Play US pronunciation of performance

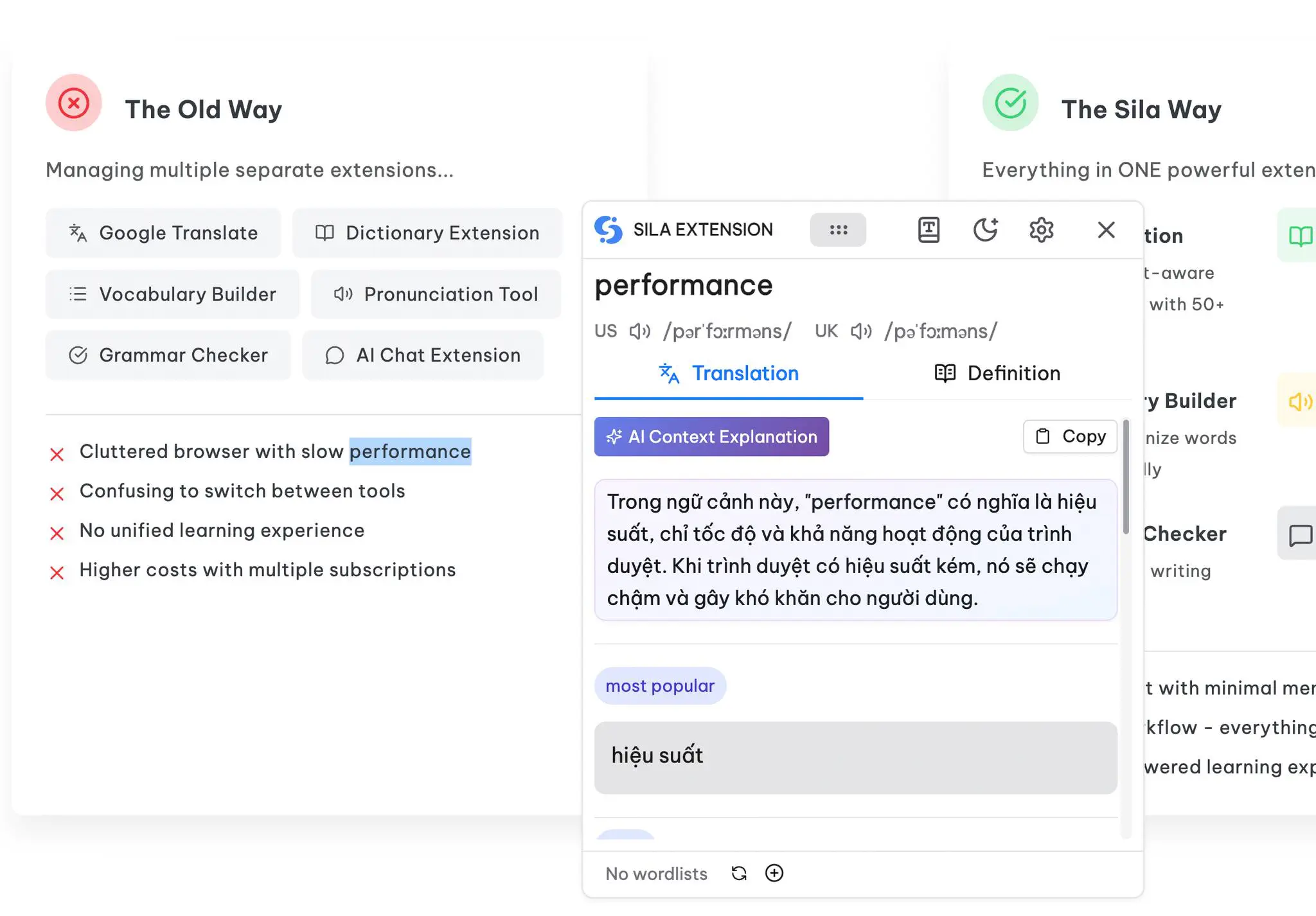639,331
